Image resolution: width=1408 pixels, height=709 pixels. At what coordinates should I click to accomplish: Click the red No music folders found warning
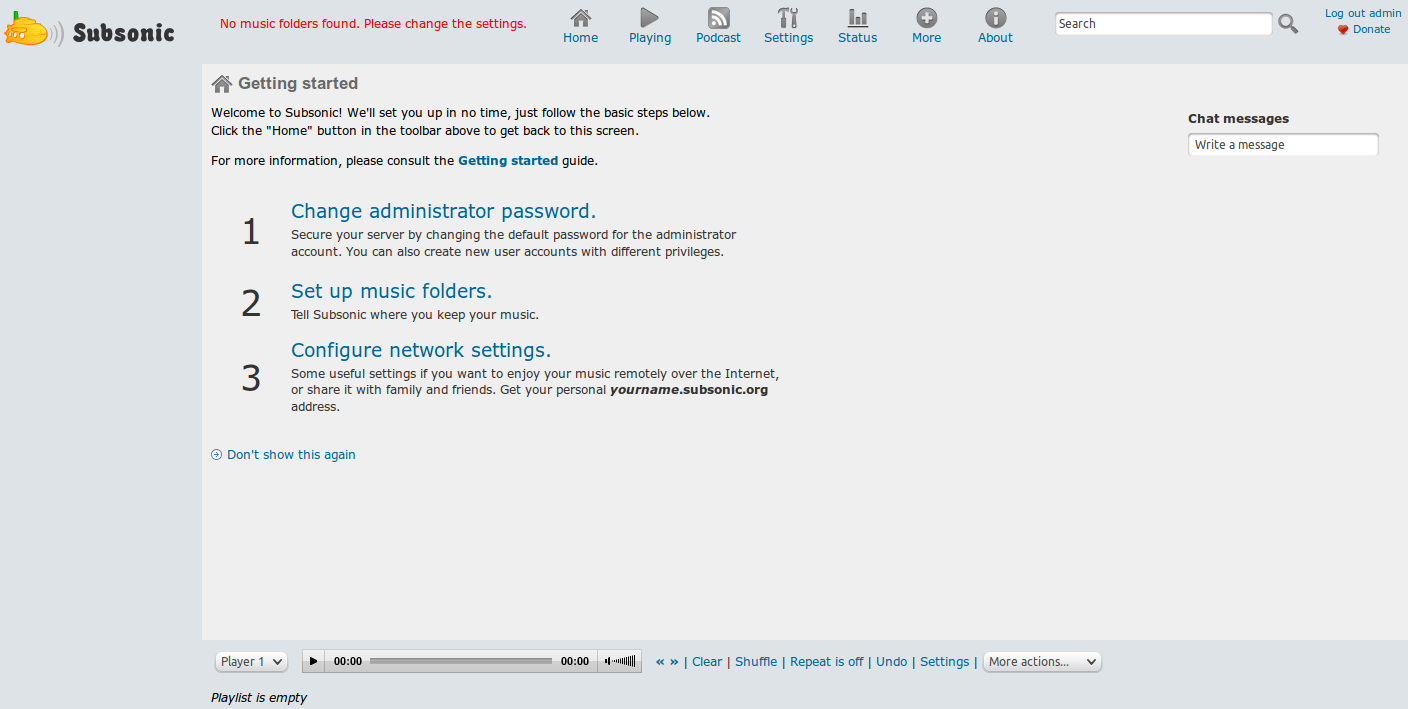pyautogui.click(x=373, y=23)
